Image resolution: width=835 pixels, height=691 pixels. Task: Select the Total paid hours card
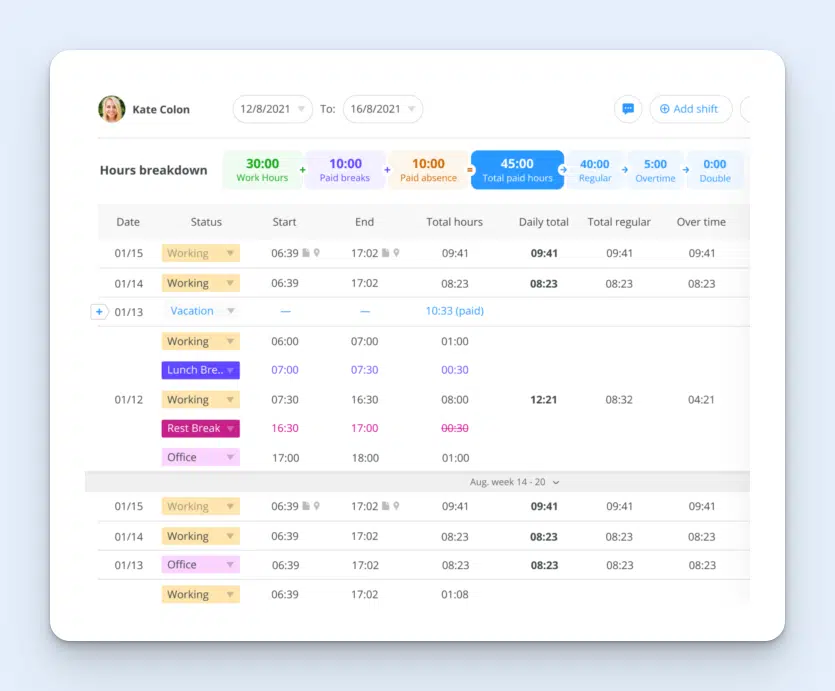coord(517,169)
